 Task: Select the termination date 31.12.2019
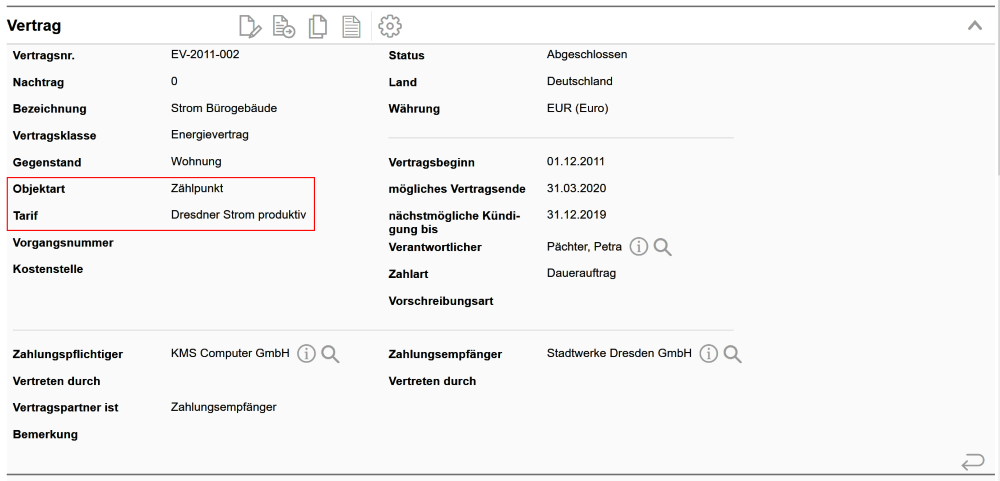[577, 215]
